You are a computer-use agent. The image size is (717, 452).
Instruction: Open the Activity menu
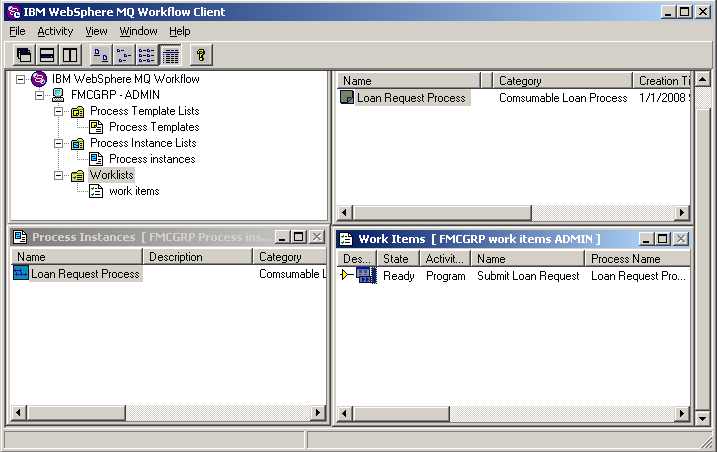click(x=55, y=31)
